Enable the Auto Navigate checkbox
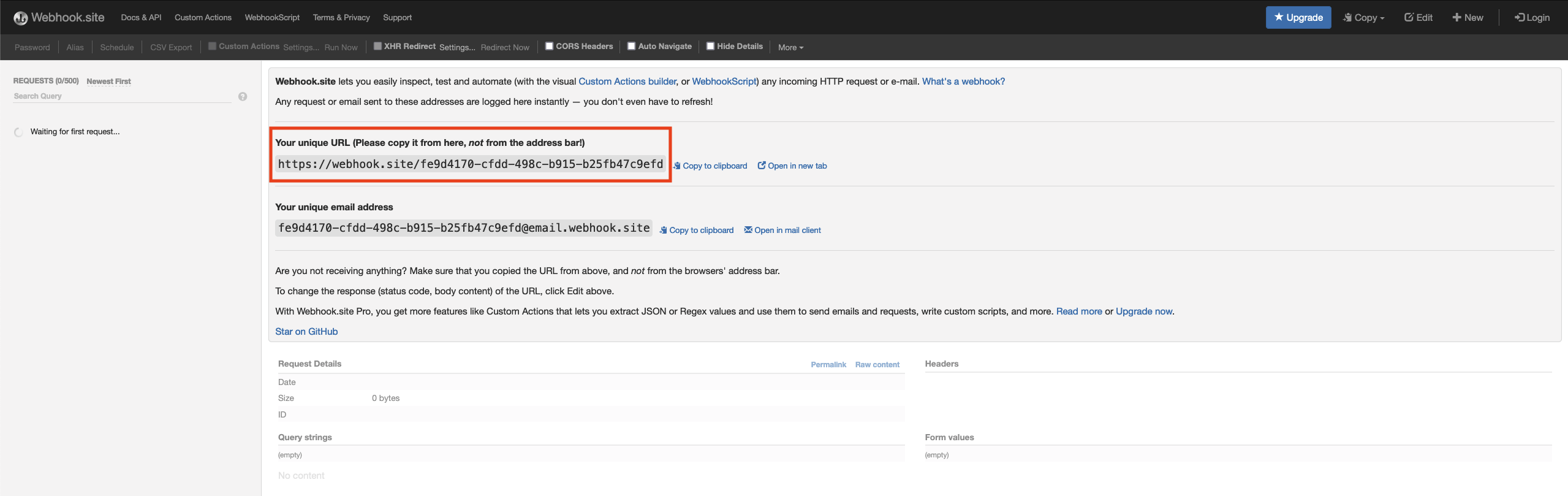The height and width of the screenshot is (496, 1568). (x=632, y=46)
